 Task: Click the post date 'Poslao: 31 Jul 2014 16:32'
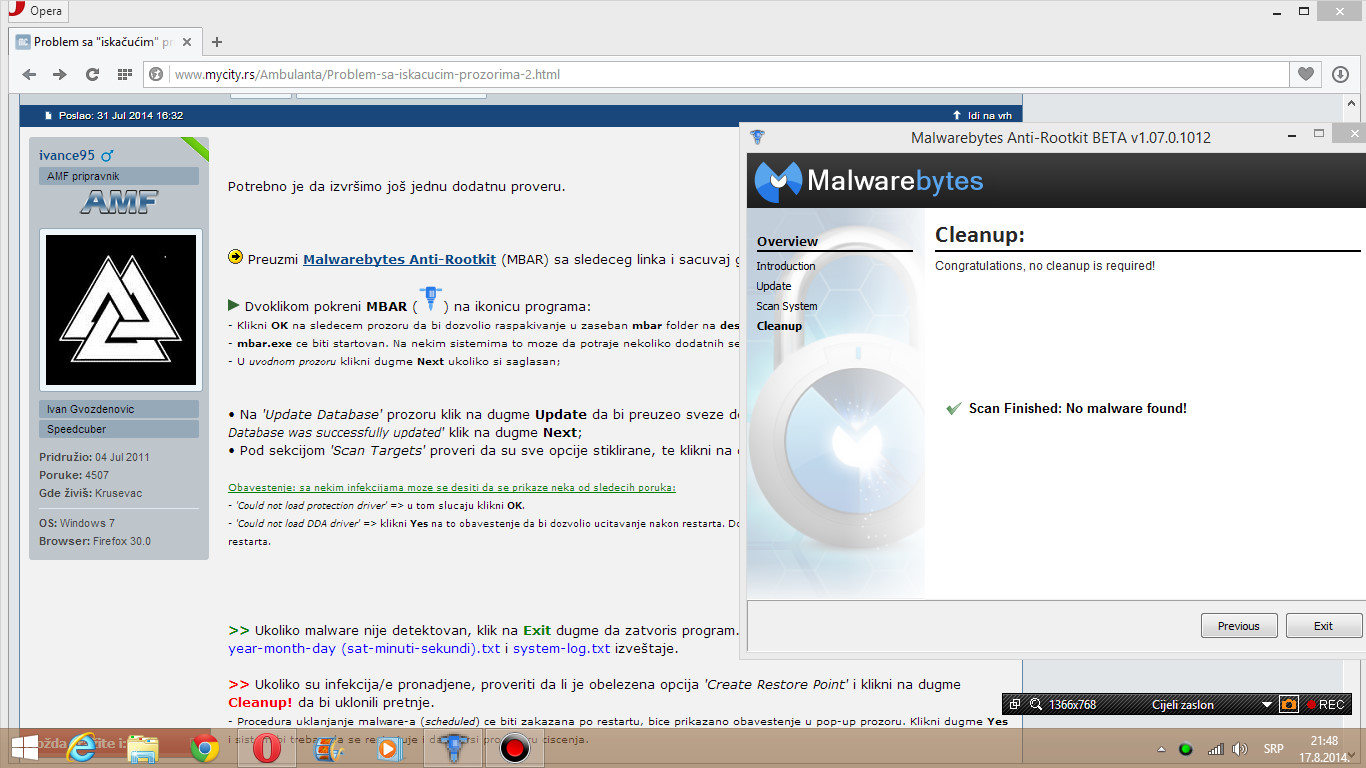point(120,116)
